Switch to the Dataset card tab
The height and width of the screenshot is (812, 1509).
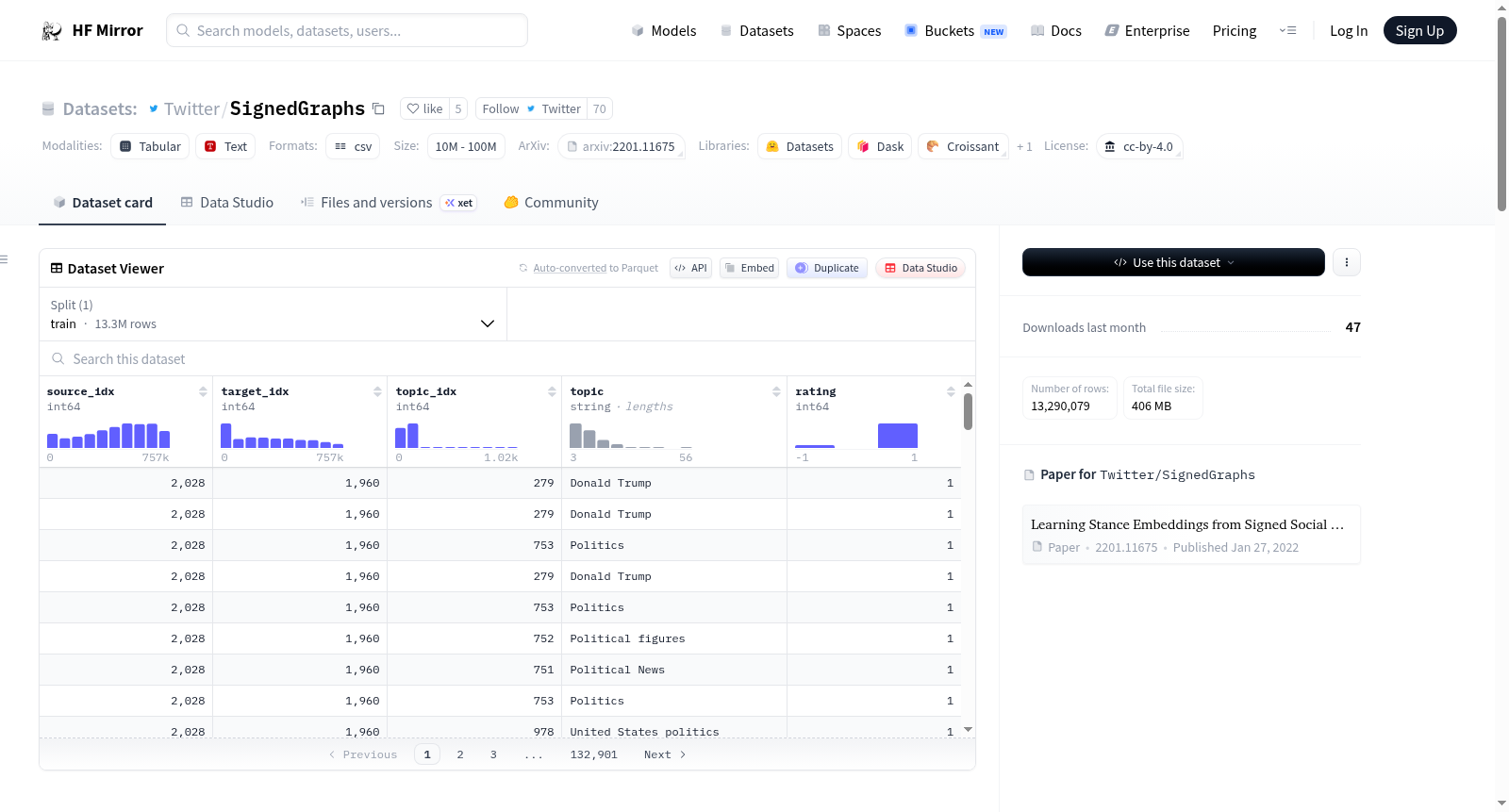(103, 203)
